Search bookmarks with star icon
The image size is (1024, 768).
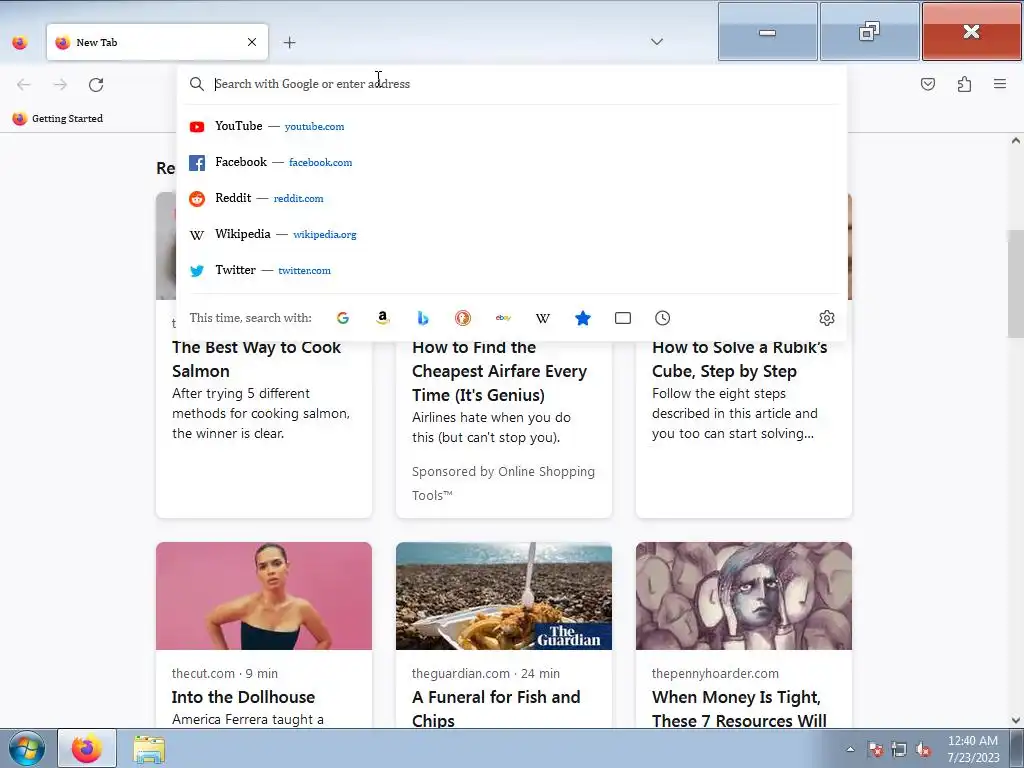583,318
